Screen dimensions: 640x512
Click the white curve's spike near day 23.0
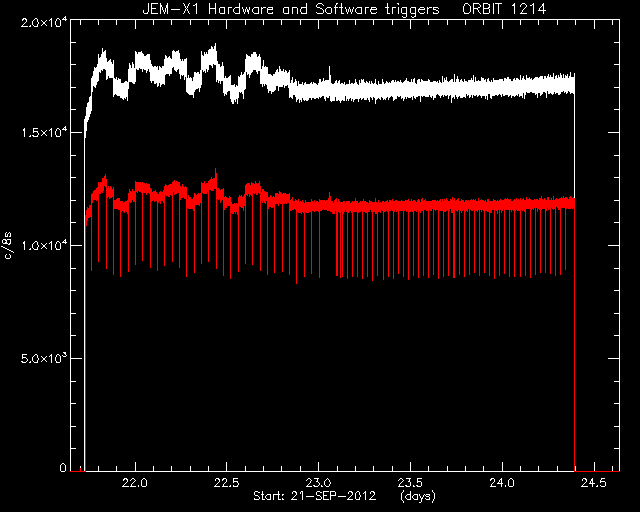329,73
